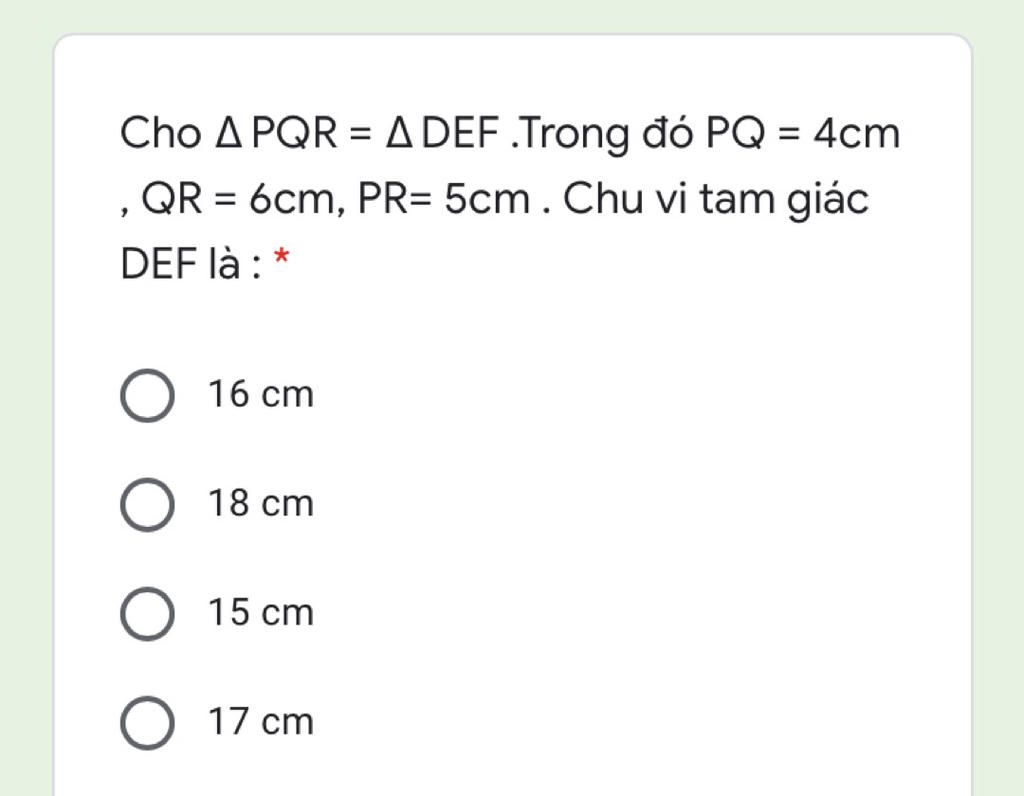Viewport: 1024px width, 796px height.
Task: Click the "Chu vi tam giác" phrase
Action: click(x=716, y=200)
